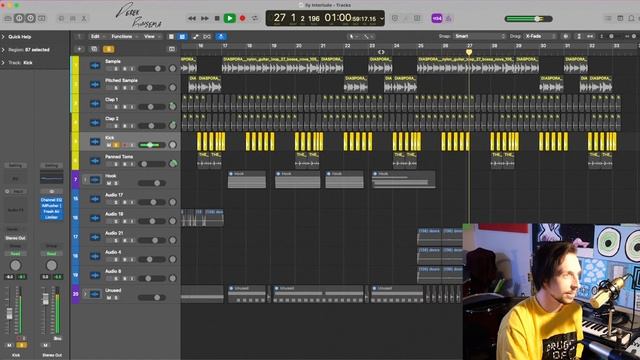Toggle the Quick Help button

click(31, 18)
